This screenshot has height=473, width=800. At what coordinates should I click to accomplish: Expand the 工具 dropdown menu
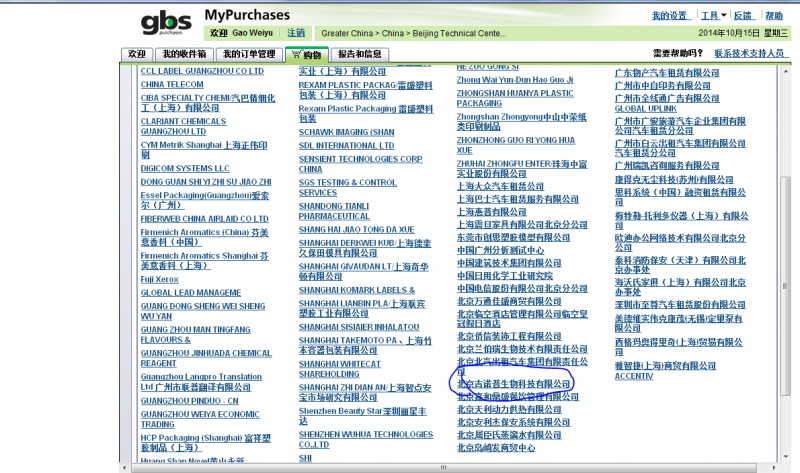tap(713, 16)
